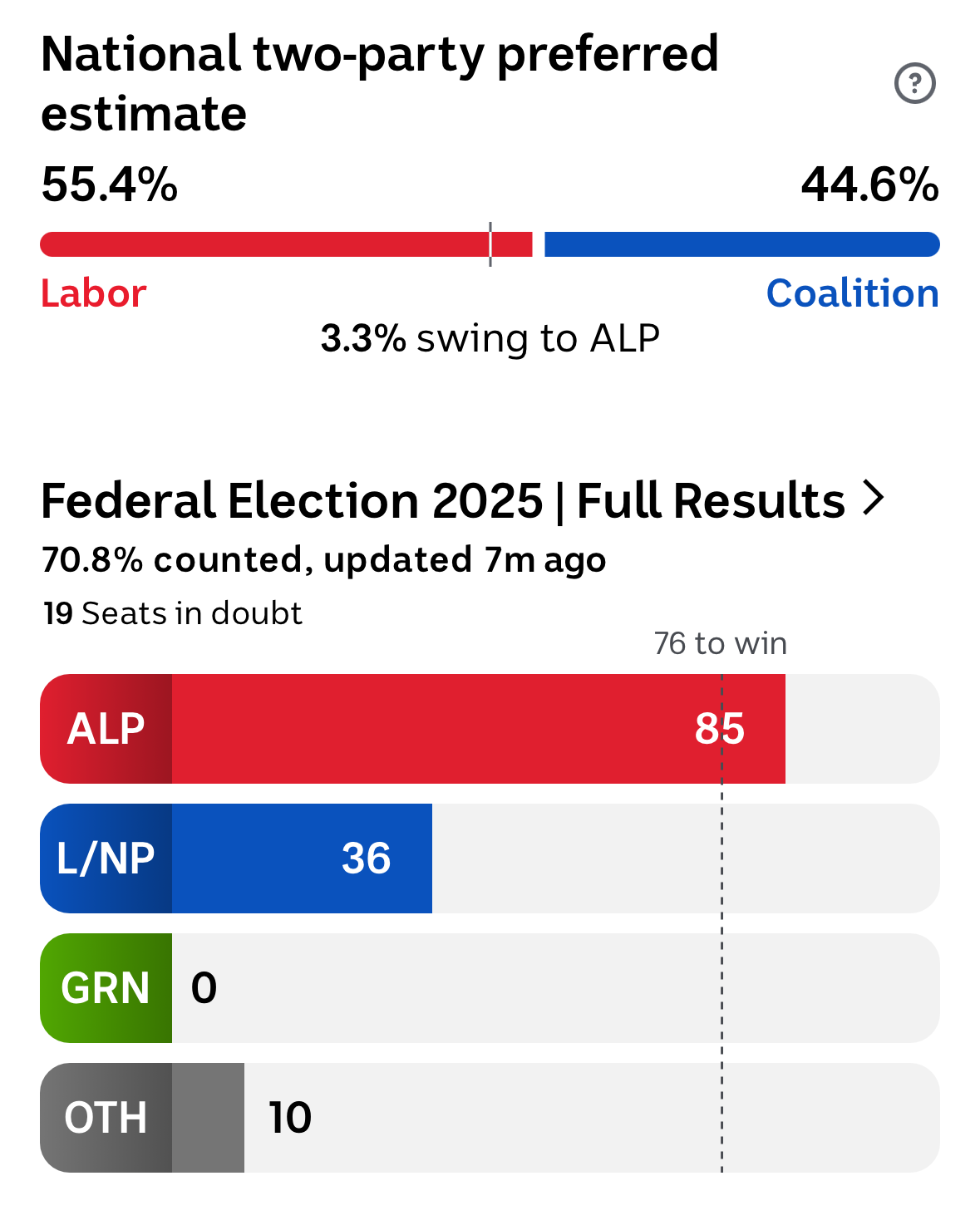Select the ALP party label
Screen dimensions: 980x1225
click(x=106, y=729)
